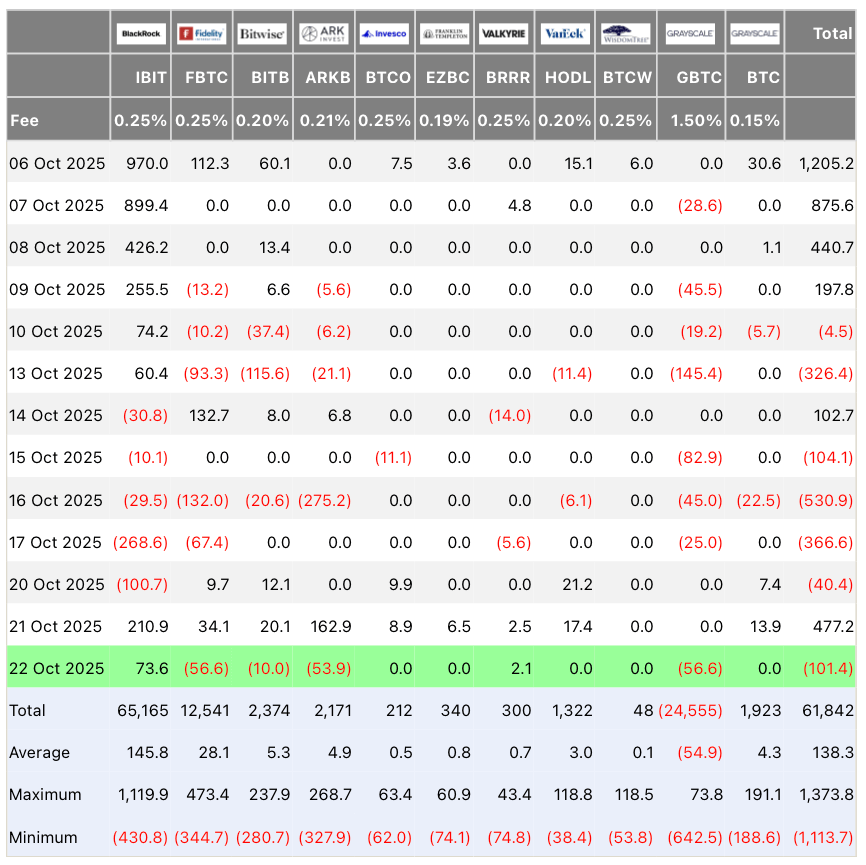The image size is (866, 865).
Task: Click the Grayscale logo above GBTC
Action: [690, 34]
